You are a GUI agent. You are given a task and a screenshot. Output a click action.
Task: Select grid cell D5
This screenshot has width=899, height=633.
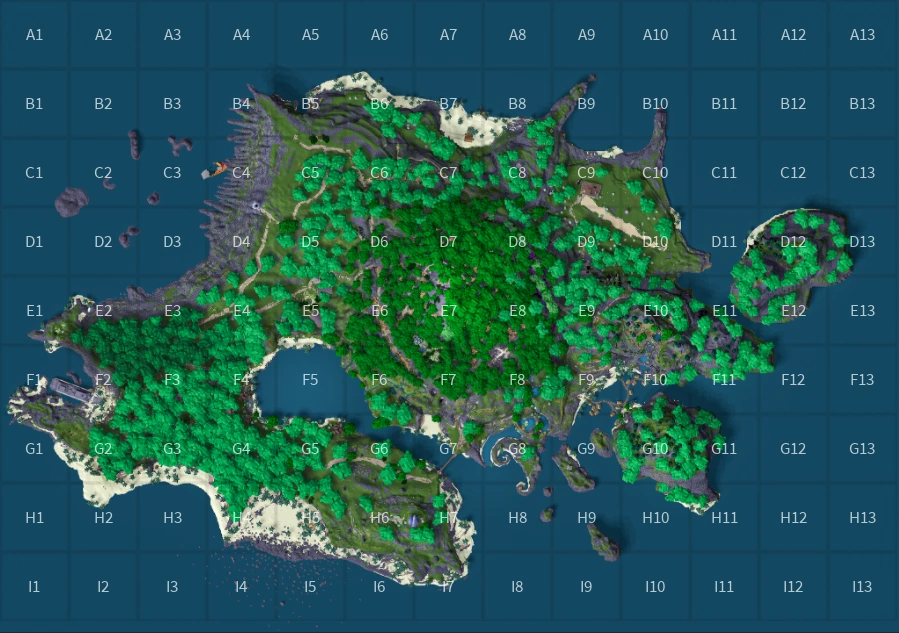(310, 241)
